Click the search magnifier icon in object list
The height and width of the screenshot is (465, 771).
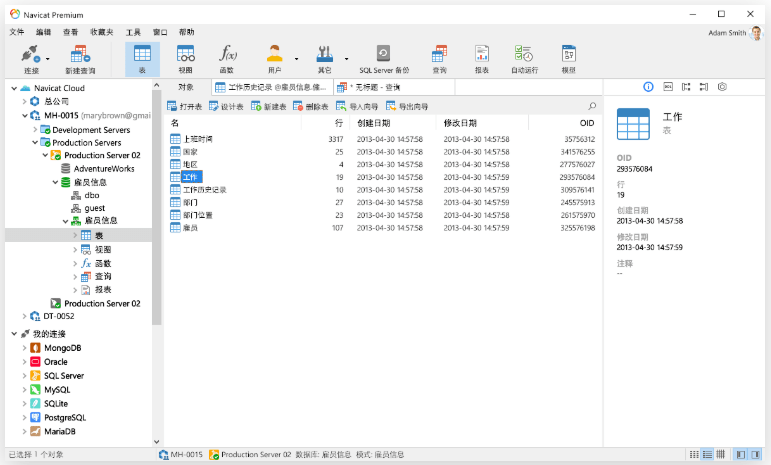click(592, 106)
